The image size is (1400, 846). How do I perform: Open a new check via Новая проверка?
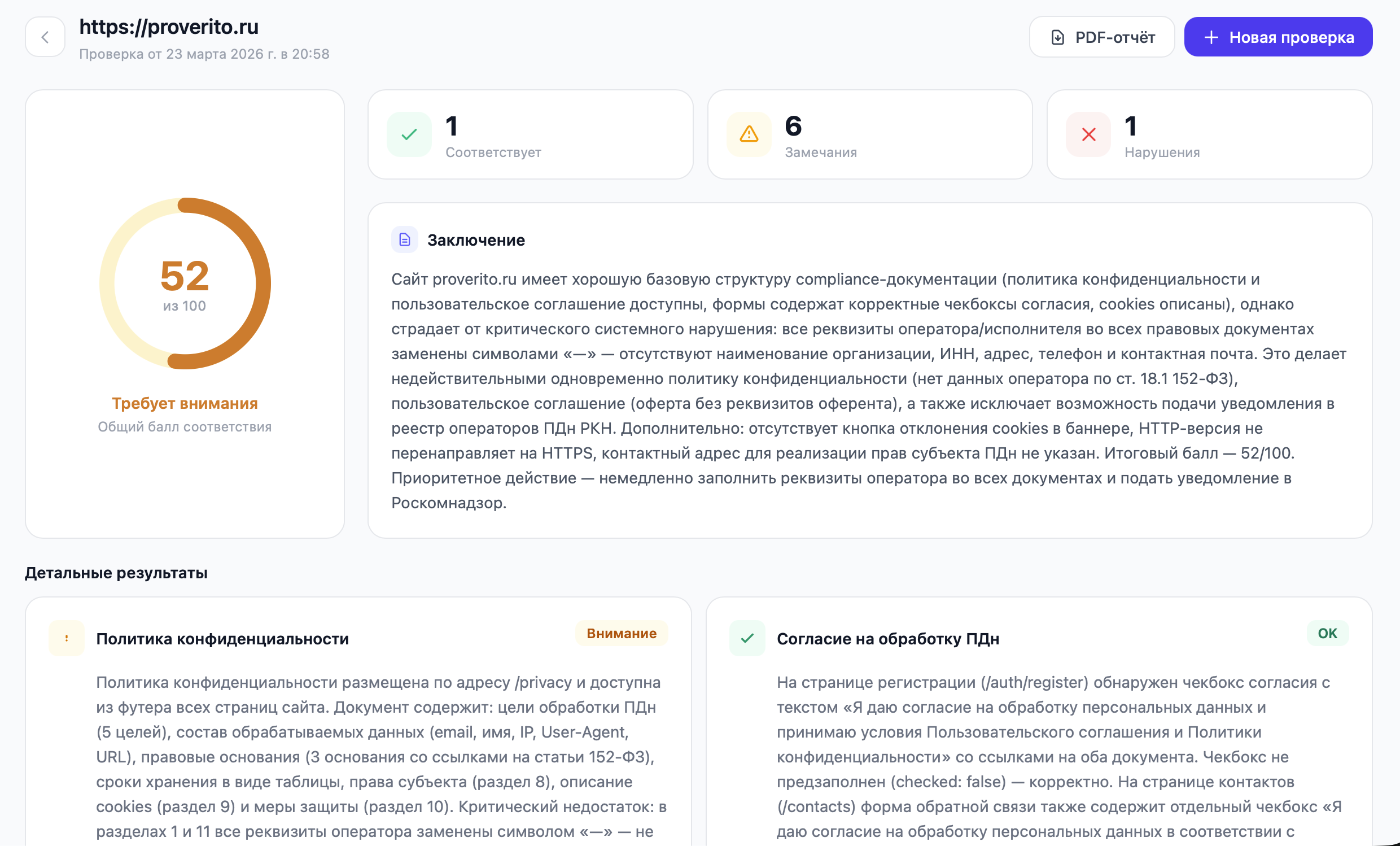point(1278,36)
